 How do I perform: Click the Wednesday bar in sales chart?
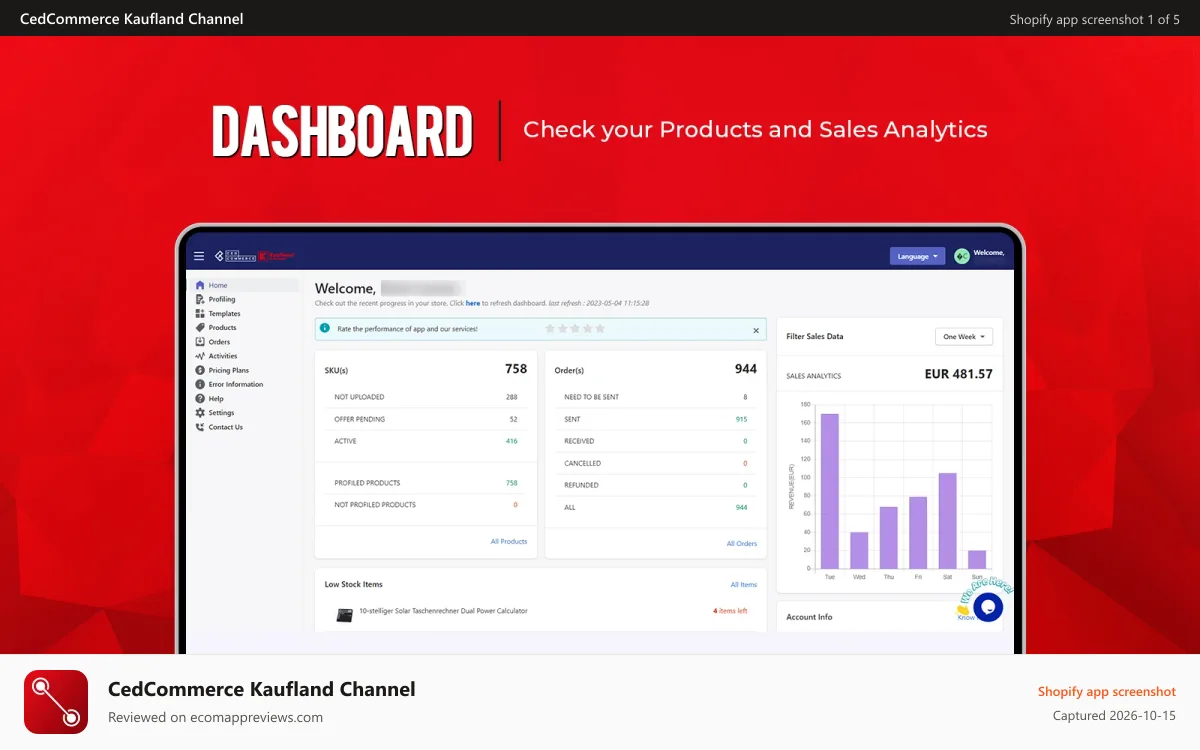(859, 550)
